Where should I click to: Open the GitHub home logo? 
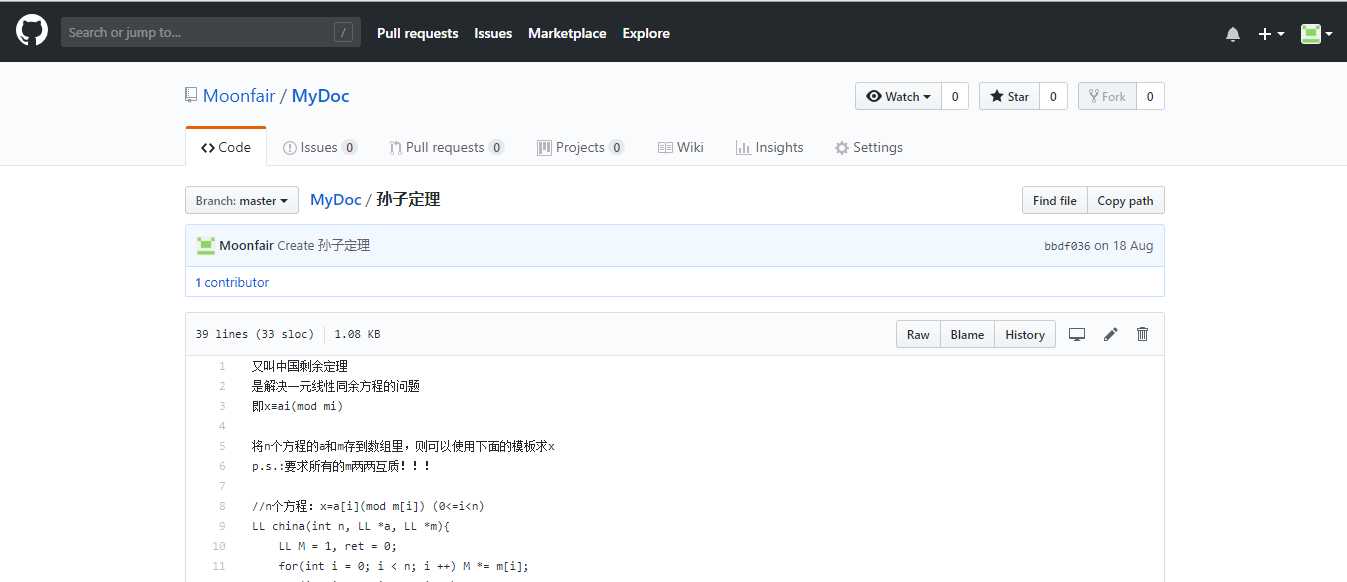tap(32, 32)
